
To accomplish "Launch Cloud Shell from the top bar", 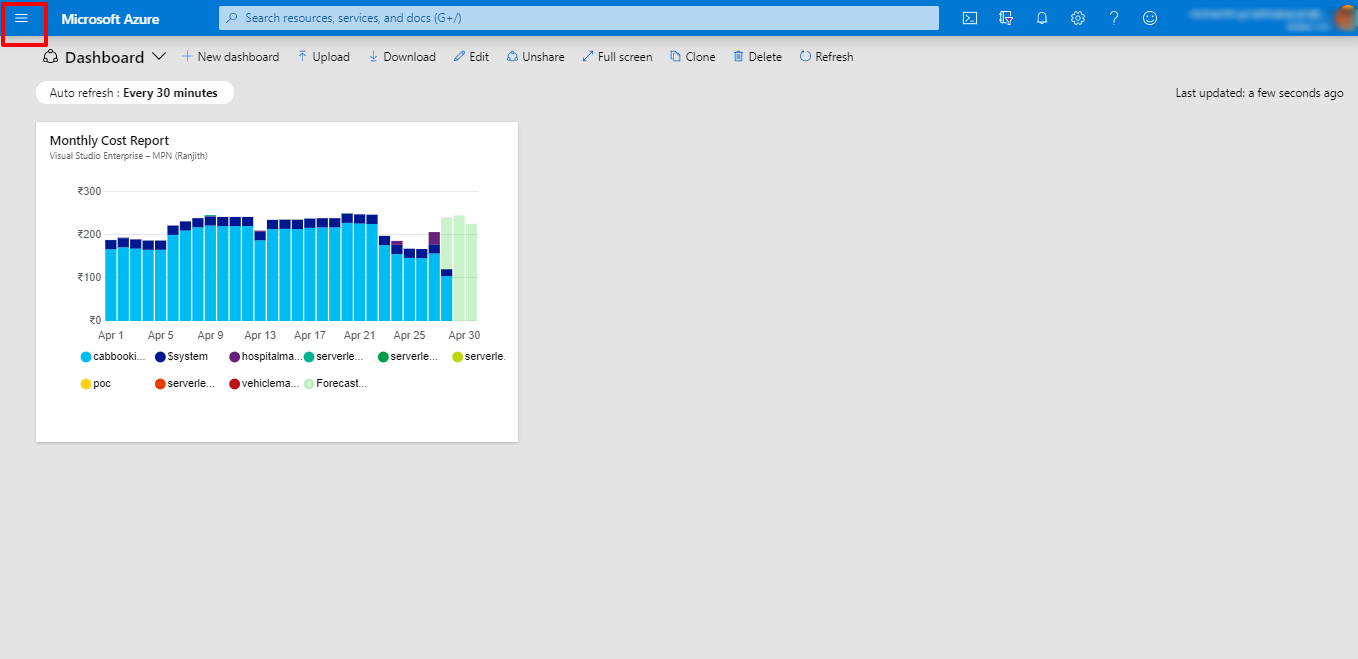I will [969, 18].
